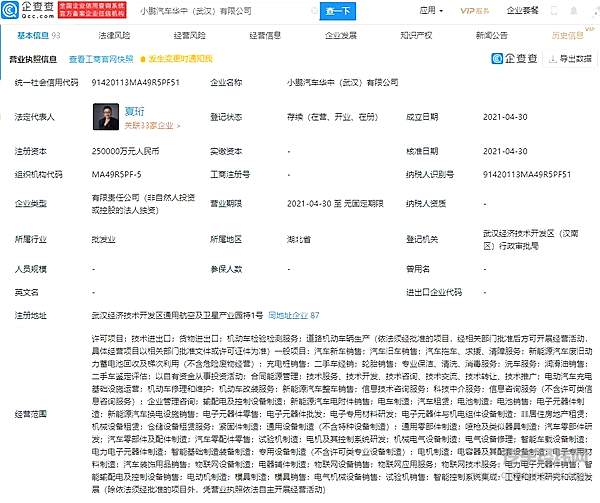600x503 pixels.
Task: Open 同地址企业 87 link
Action: (x=293, y=315)
